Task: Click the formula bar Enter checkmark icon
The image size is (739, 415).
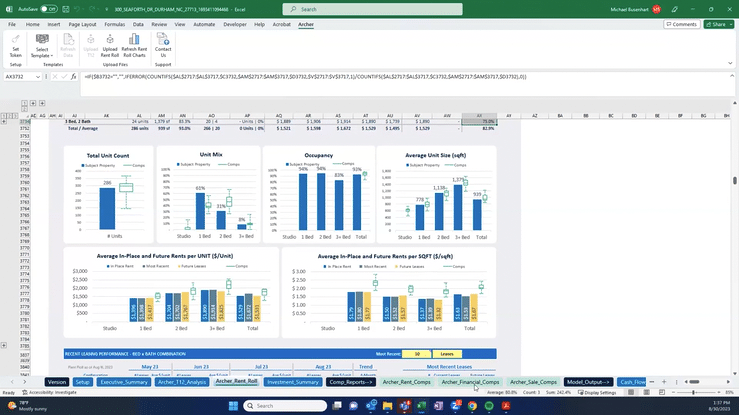Action: (64, 76)
